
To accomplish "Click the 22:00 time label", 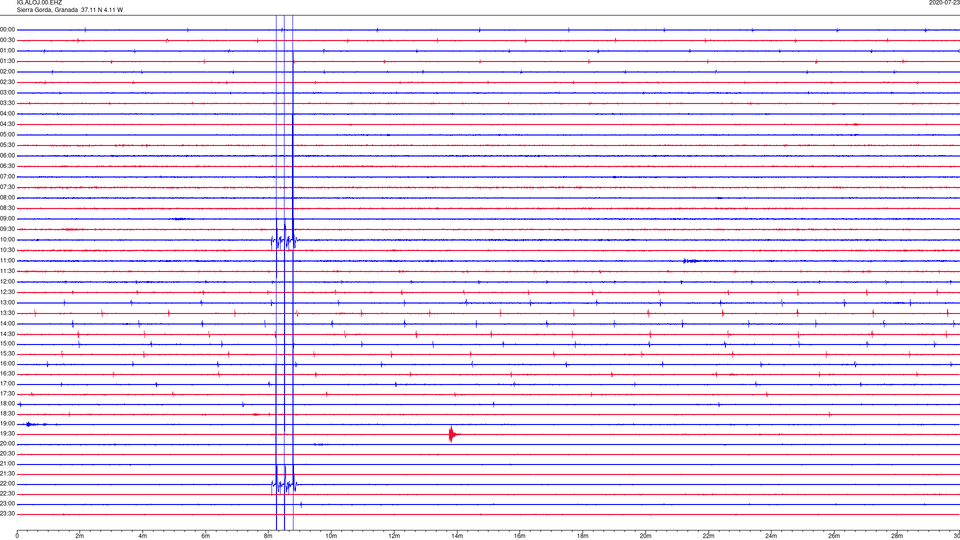I will (8, 484).
